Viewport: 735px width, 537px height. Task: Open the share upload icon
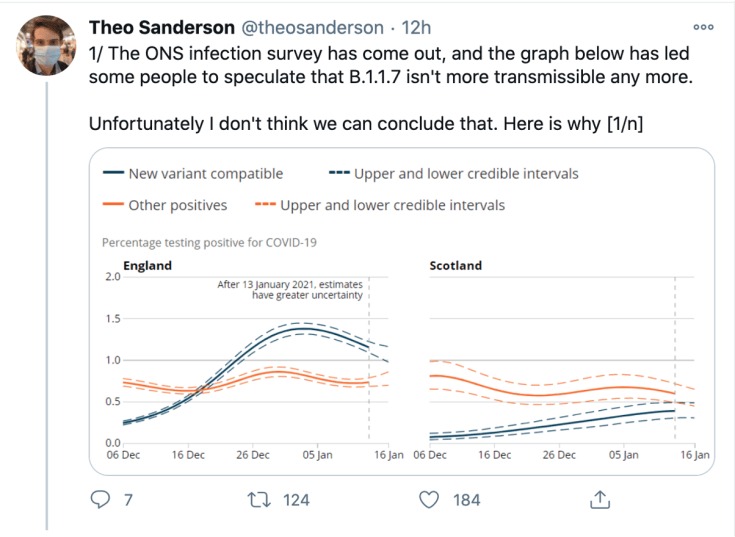click(x=600, y=498)
